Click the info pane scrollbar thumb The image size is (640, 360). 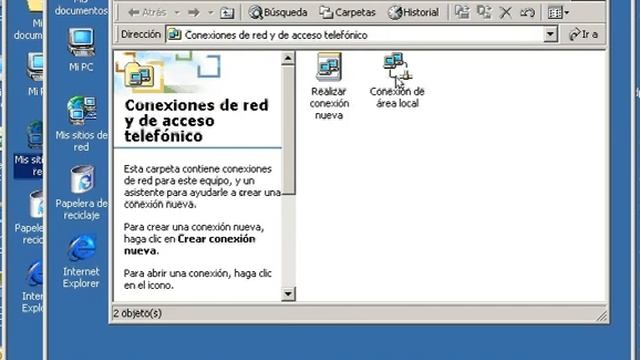pyautogui.click(x=288, y=130)
